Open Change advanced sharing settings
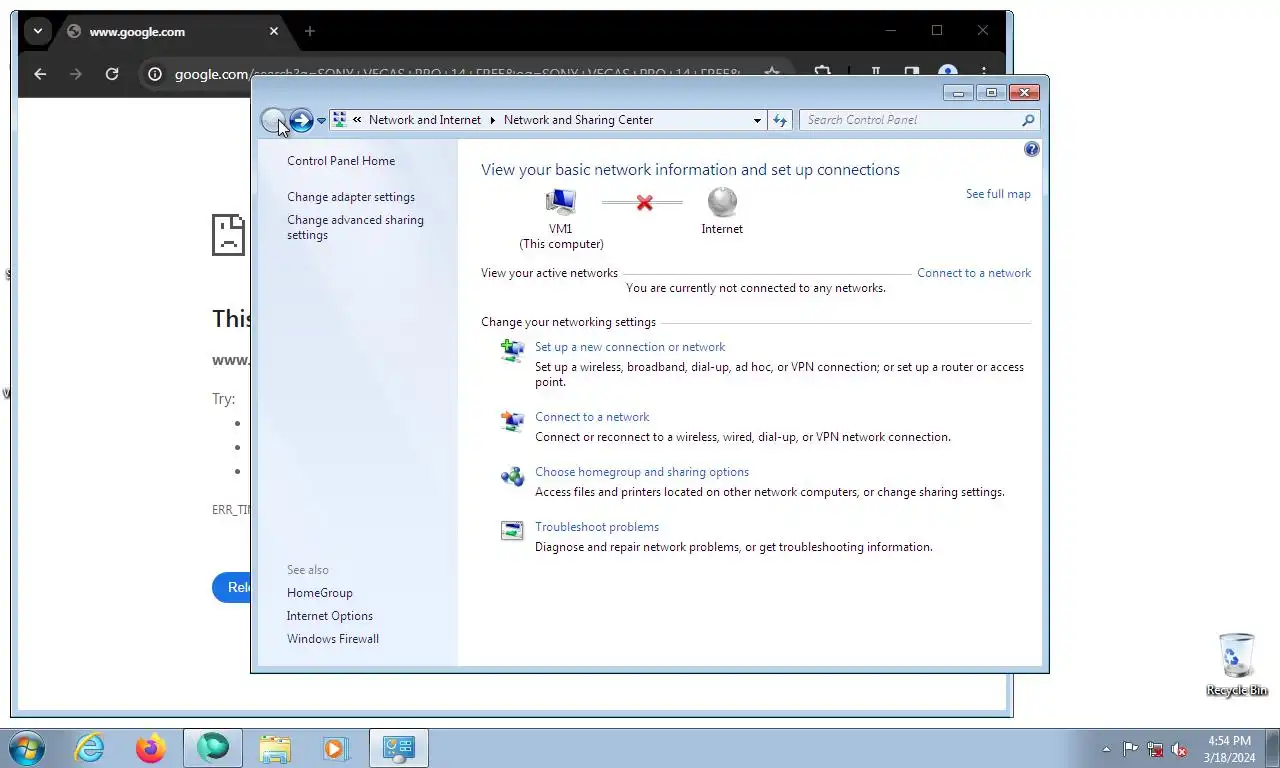This screenshot has height=768, width=1280. click(355, 227)
